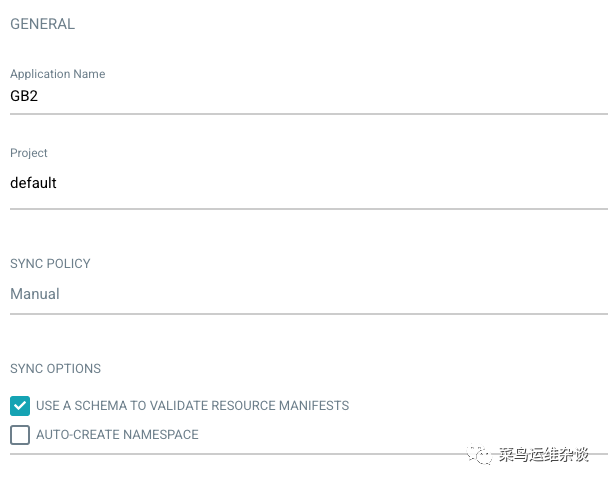Click the divider line under Sync Options

pyautogui.click(x=309, y=454)
